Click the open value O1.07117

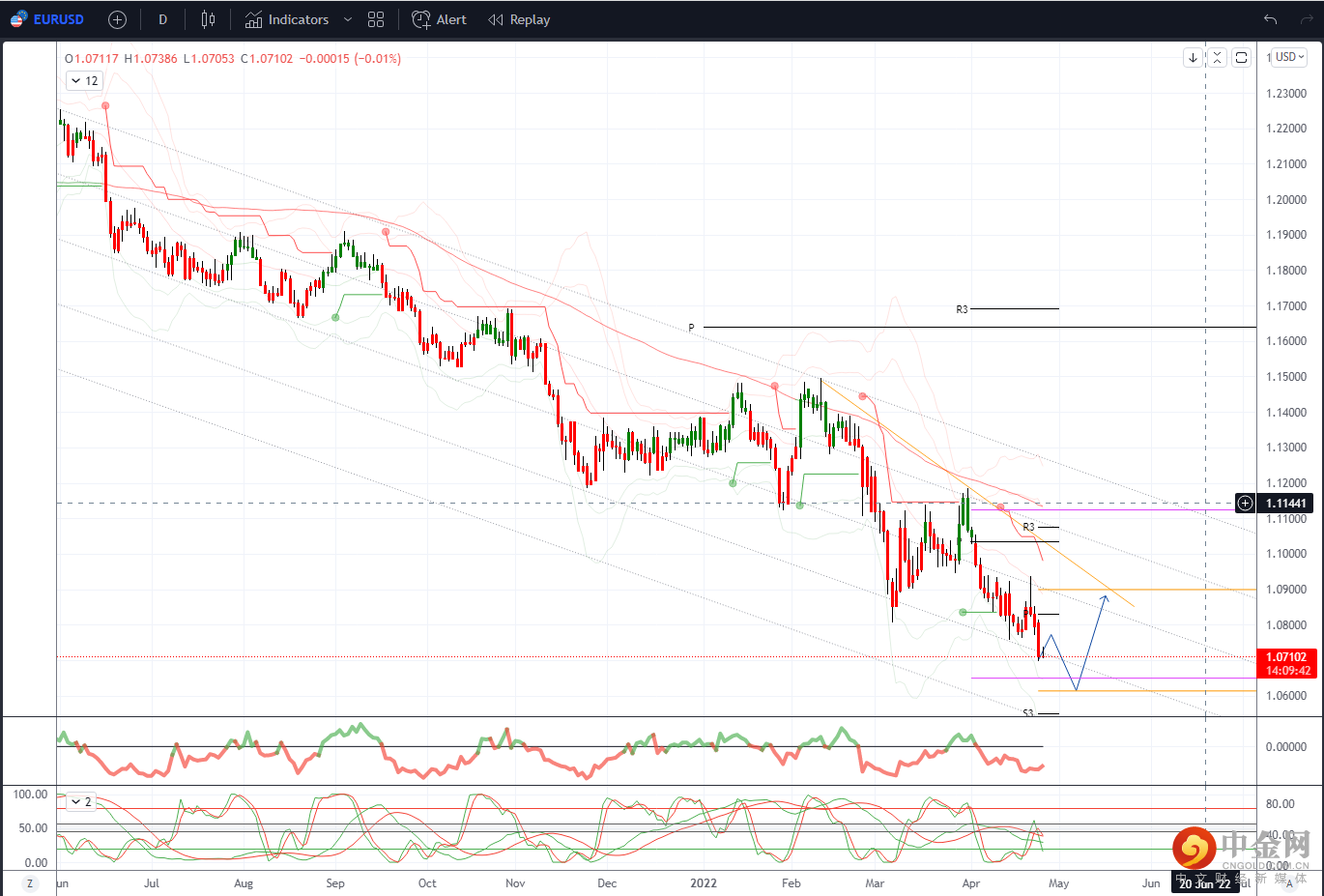point(92,59)
